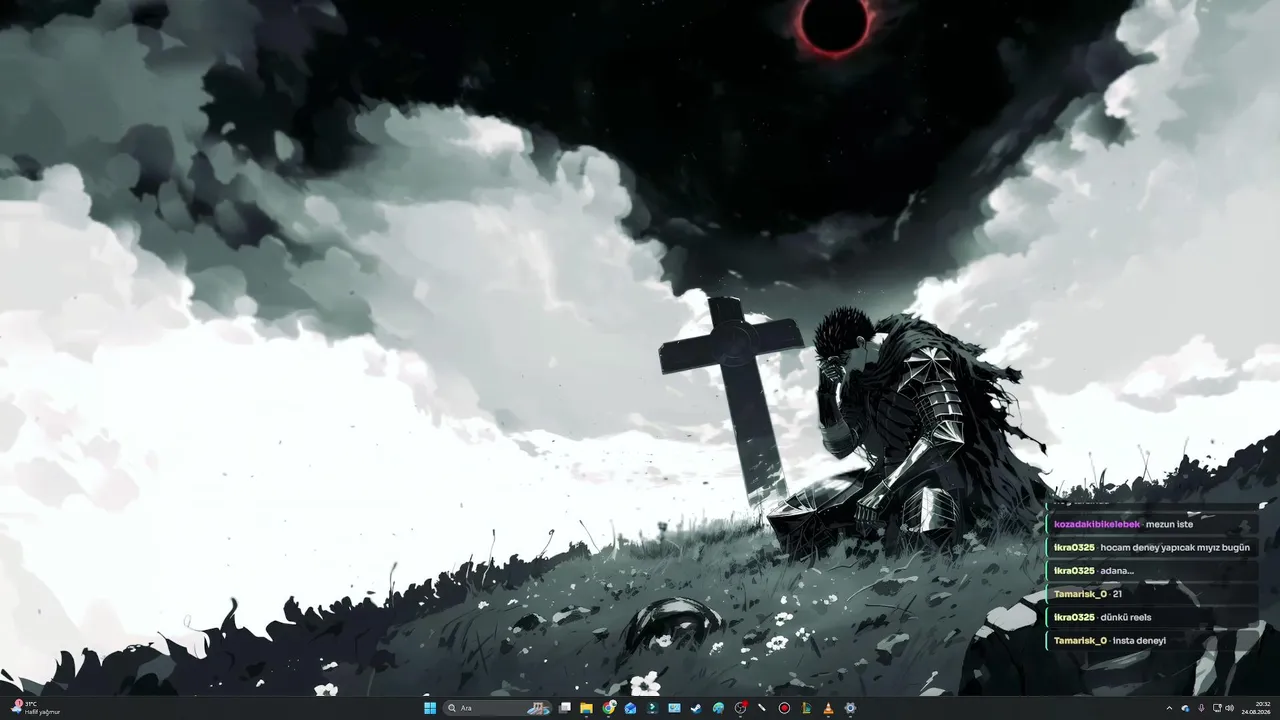Expand hidden system tray icons chevron

1169,708
